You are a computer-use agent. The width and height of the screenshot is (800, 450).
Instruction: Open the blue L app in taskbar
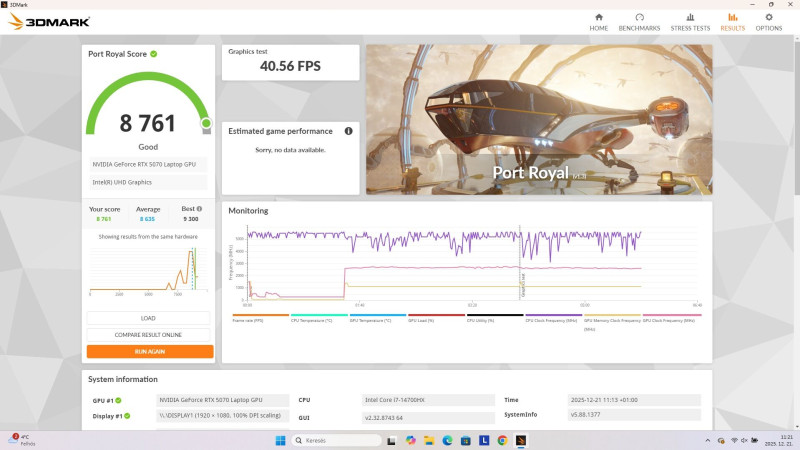pos(484,440)
